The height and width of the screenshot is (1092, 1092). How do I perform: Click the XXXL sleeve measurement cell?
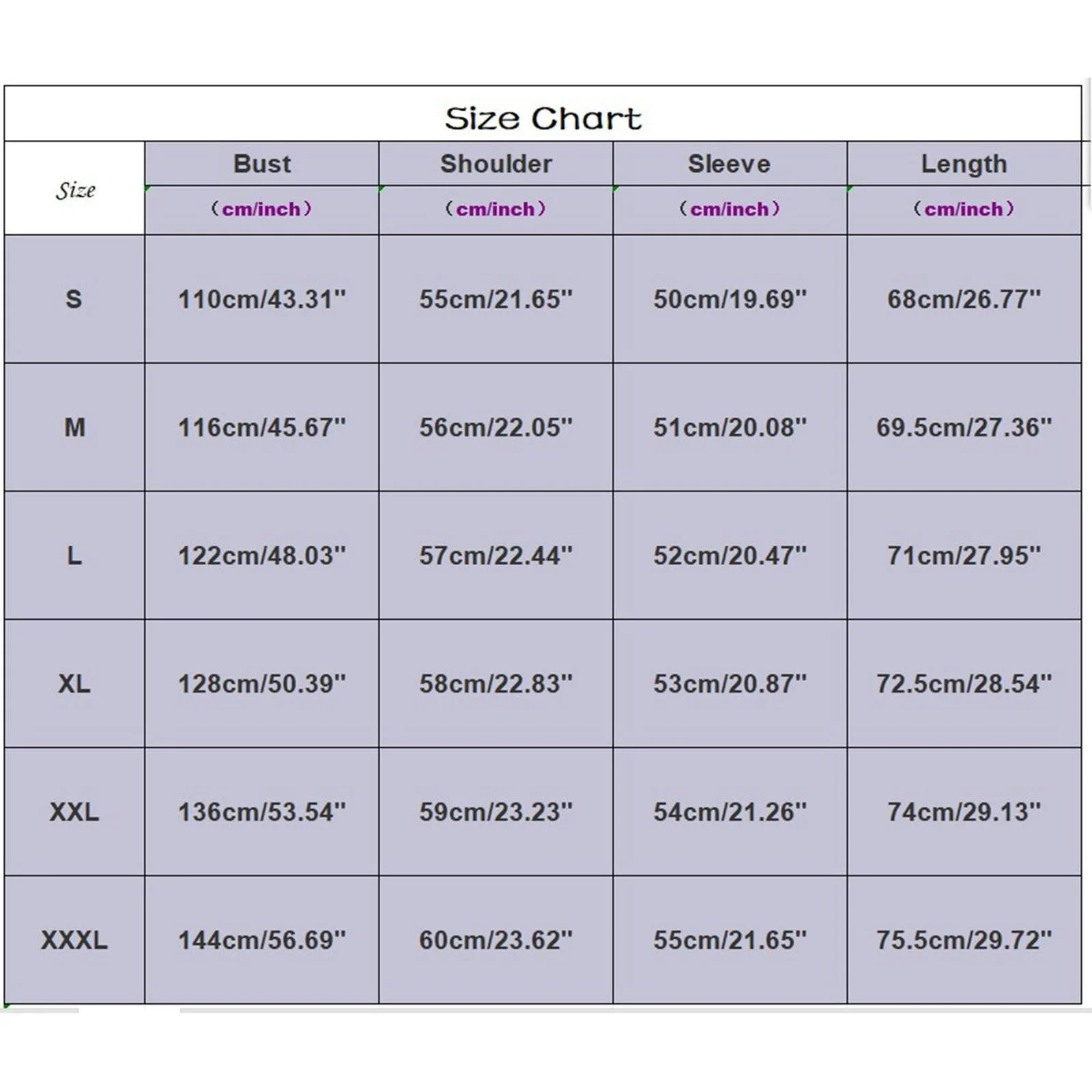pos(730,940)
